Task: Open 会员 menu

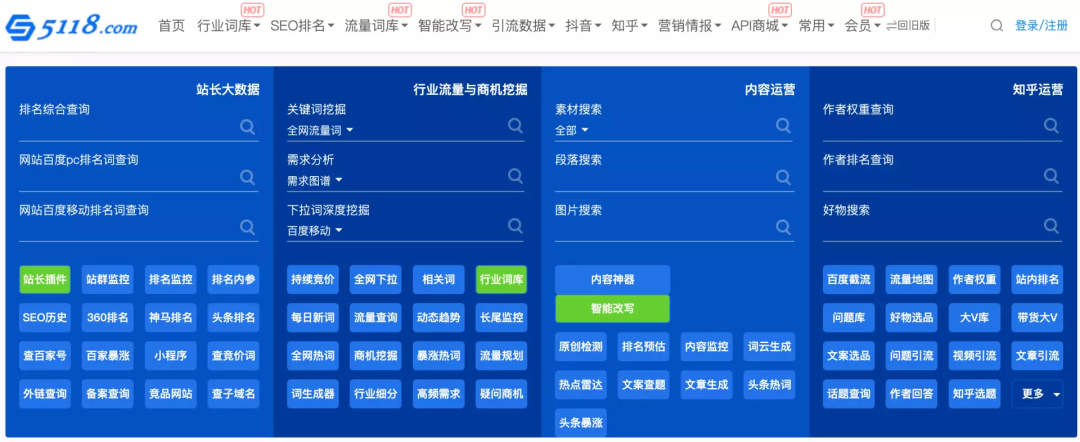Action: pyautogui.click(x=863, y=26)
